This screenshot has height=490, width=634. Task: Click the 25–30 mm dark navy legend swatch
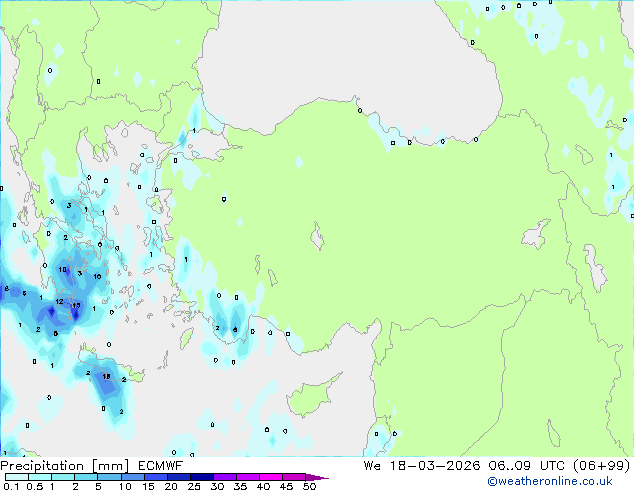201,477
